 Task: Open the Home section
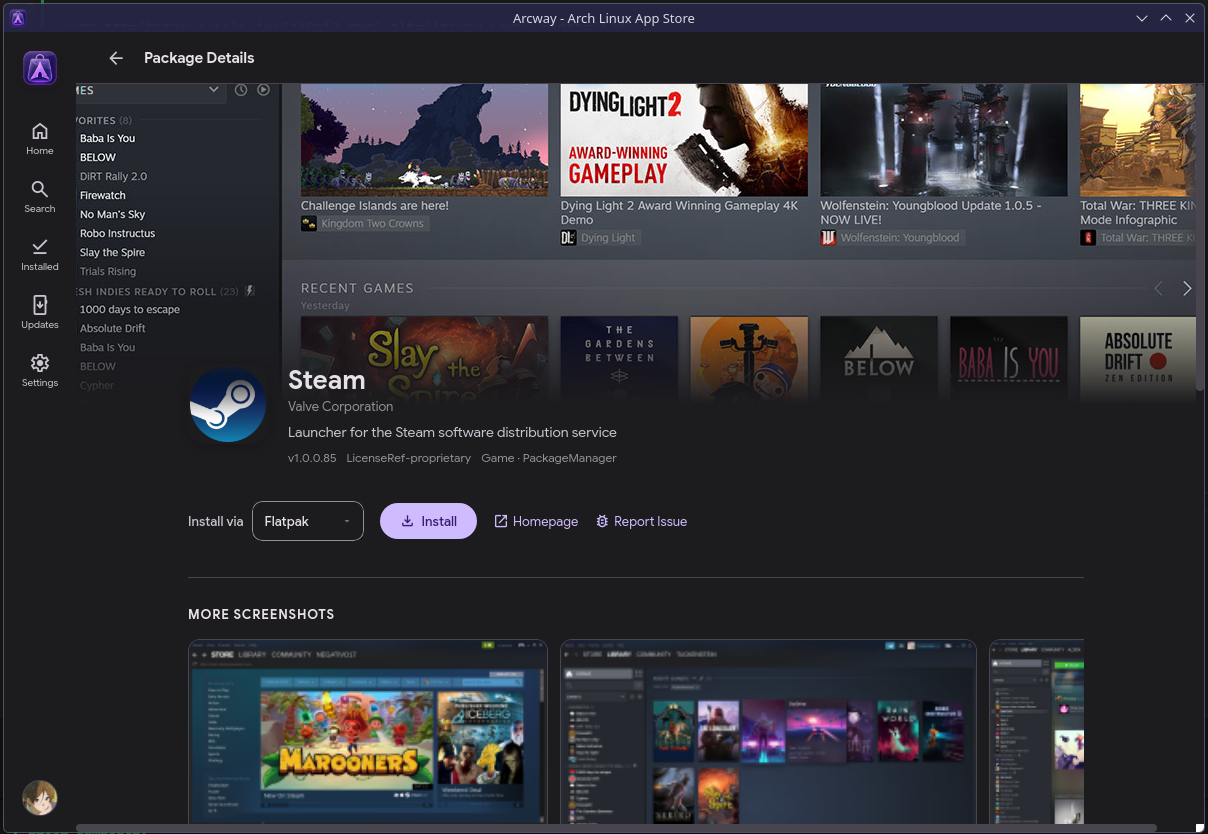(40, 138)
